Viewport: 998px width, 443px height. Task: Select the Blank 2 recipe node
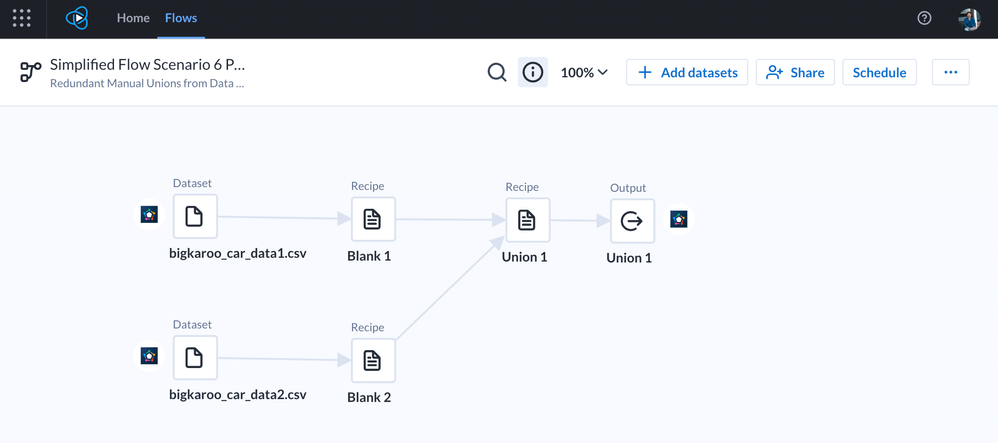coord(373,361)
